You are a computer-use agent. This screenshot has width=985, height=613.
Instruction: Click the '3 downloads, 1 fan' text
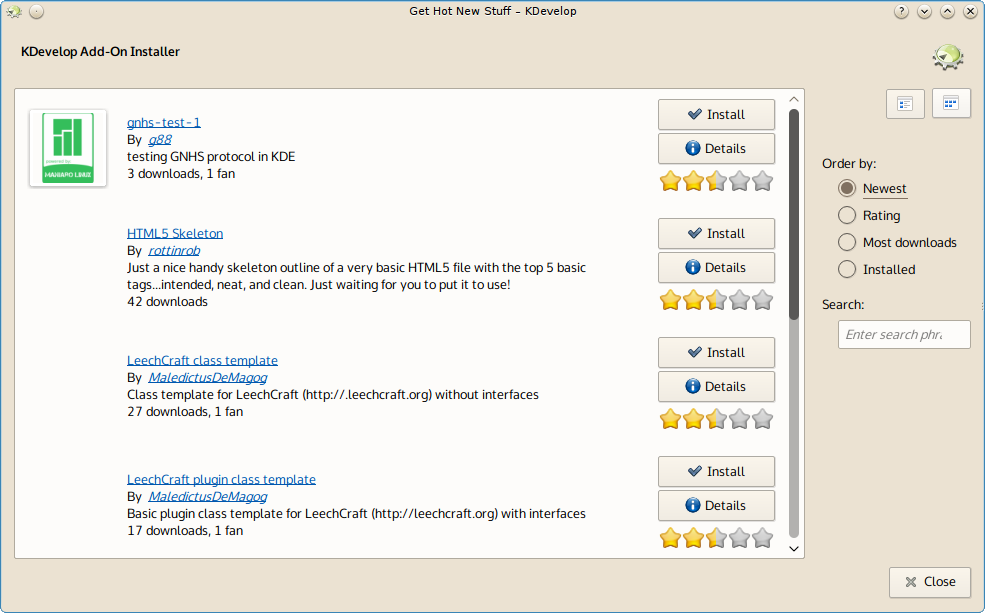point(181,173)
